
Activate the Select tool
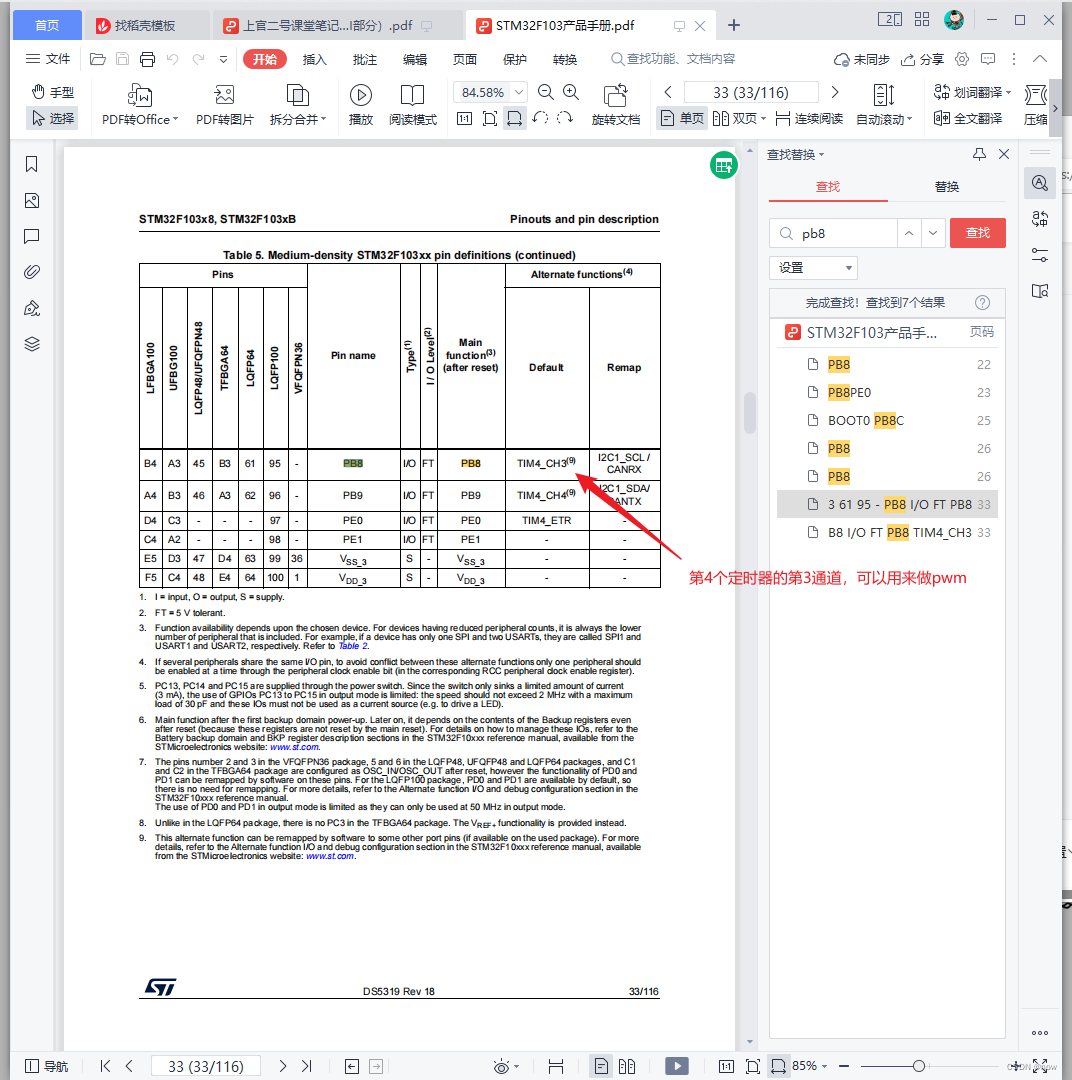[53, 118]
